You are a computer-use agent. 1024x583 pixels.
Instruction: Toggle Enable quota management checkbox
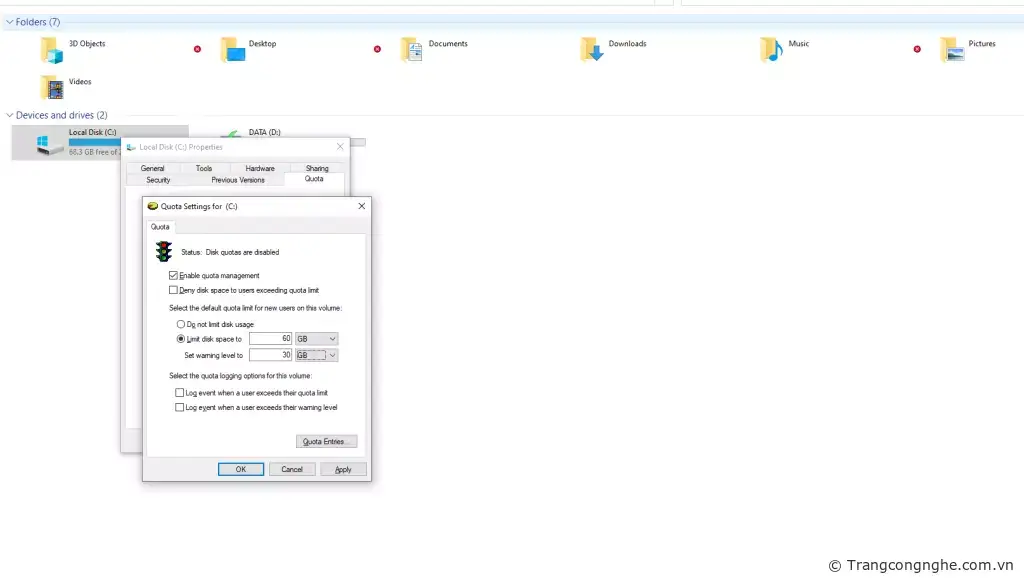click(173, 275)
